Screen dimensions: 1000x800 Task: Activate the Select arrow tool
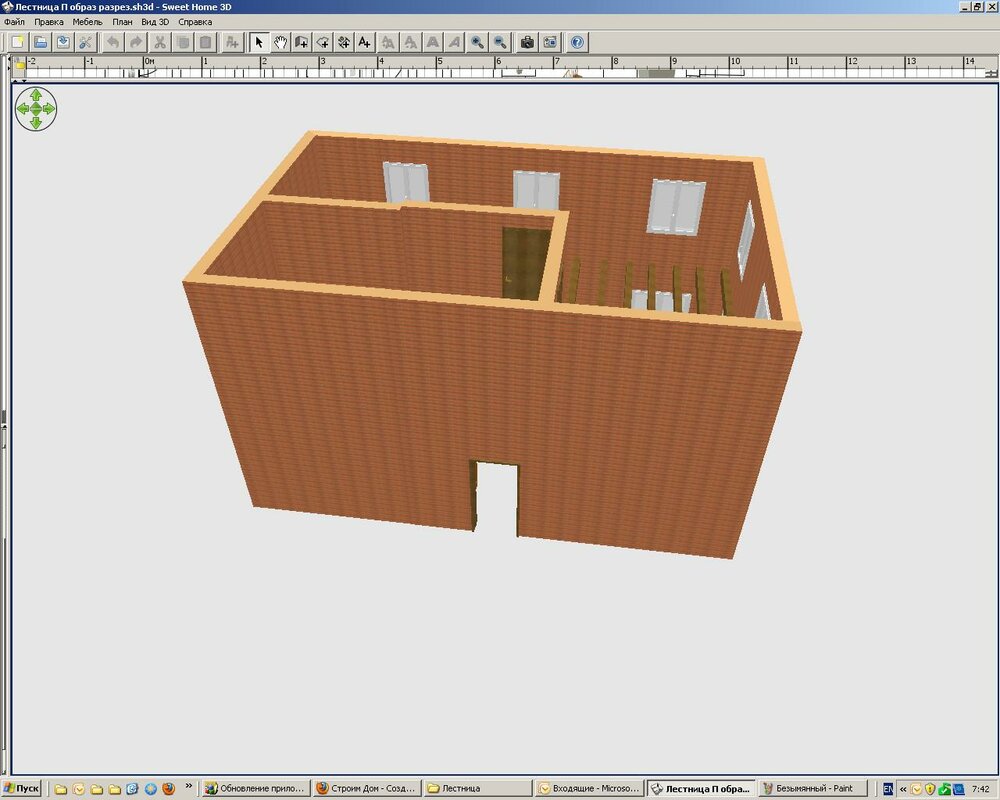point(259,42)
